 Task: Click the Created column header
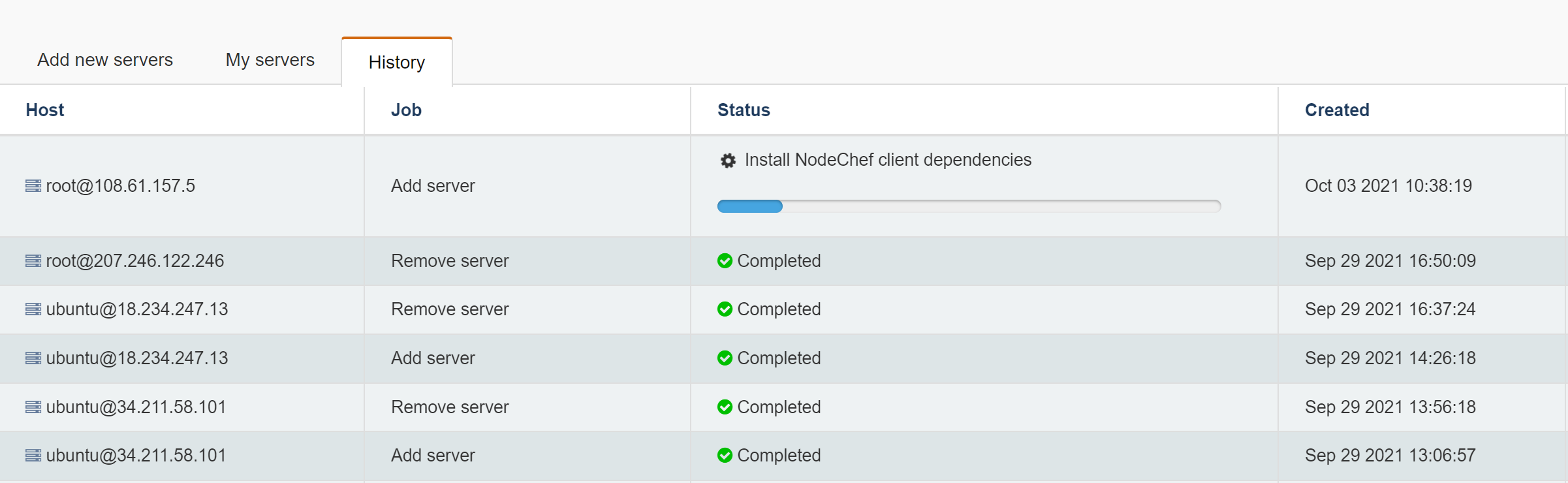click(x=1337, y=110)
